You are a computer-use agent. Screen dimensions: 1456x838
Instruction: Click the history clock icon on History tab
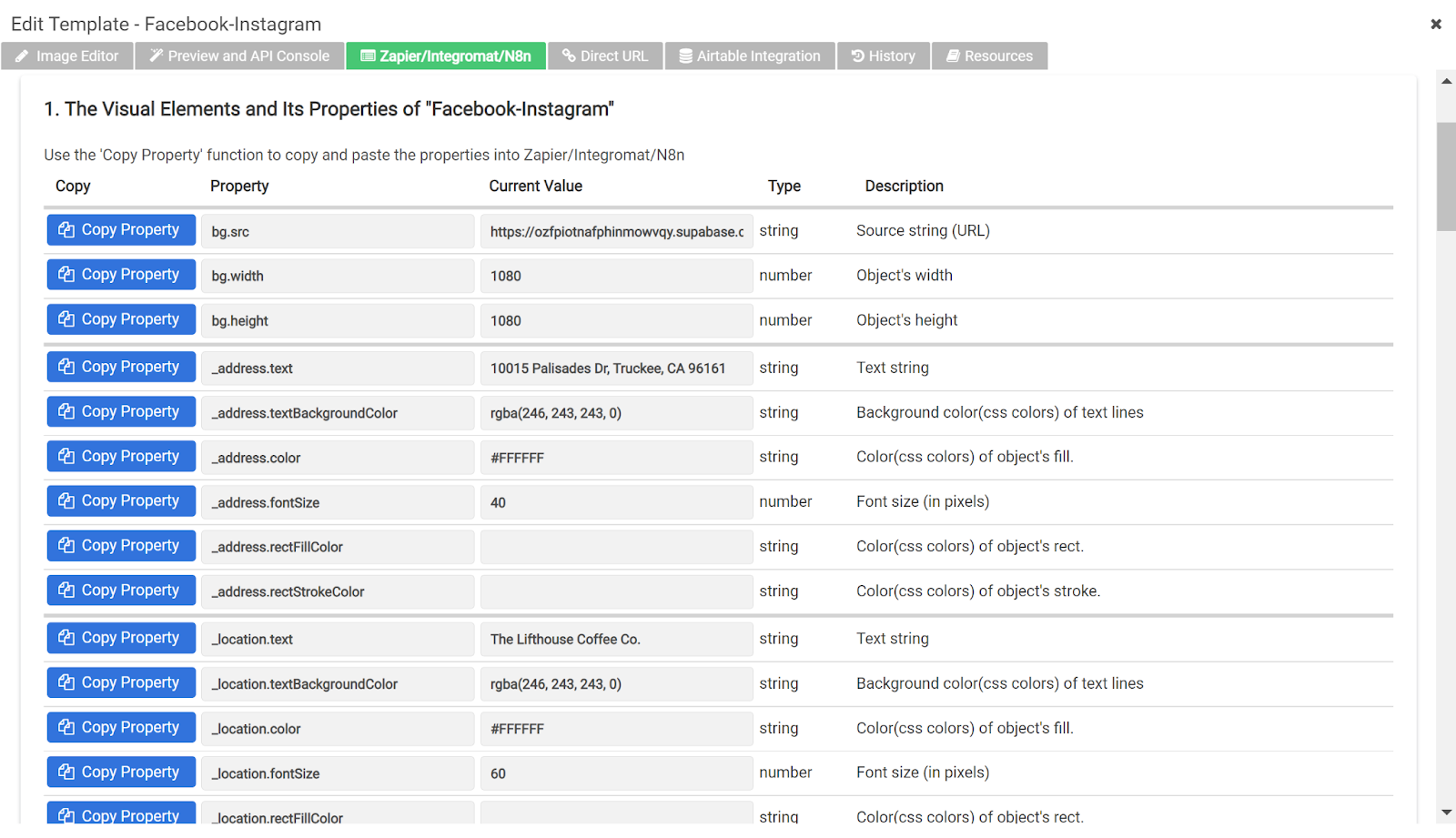point(857,56)
